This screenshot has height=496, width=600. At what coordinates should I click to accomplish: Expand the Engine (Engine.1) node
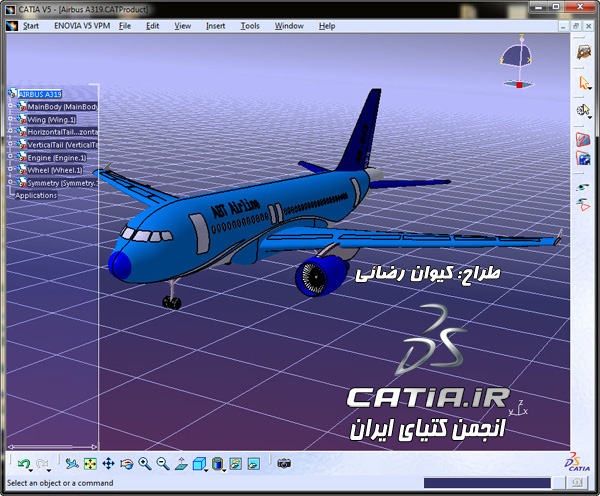click(x=11, y=157)
